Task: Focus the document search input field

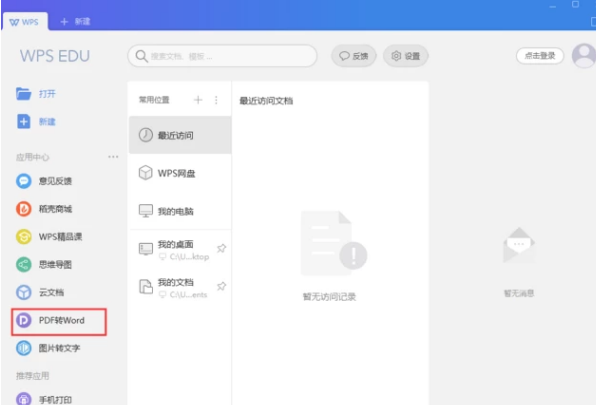Action: (x=222, y=56)
